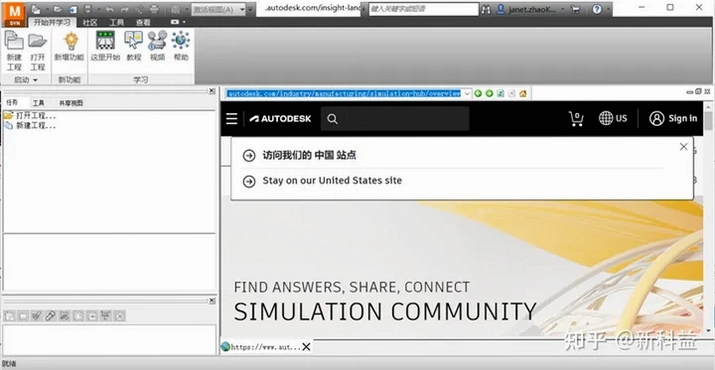
Task: Click the redo arrow in quick access toolbar
Action: pos(125,9)
